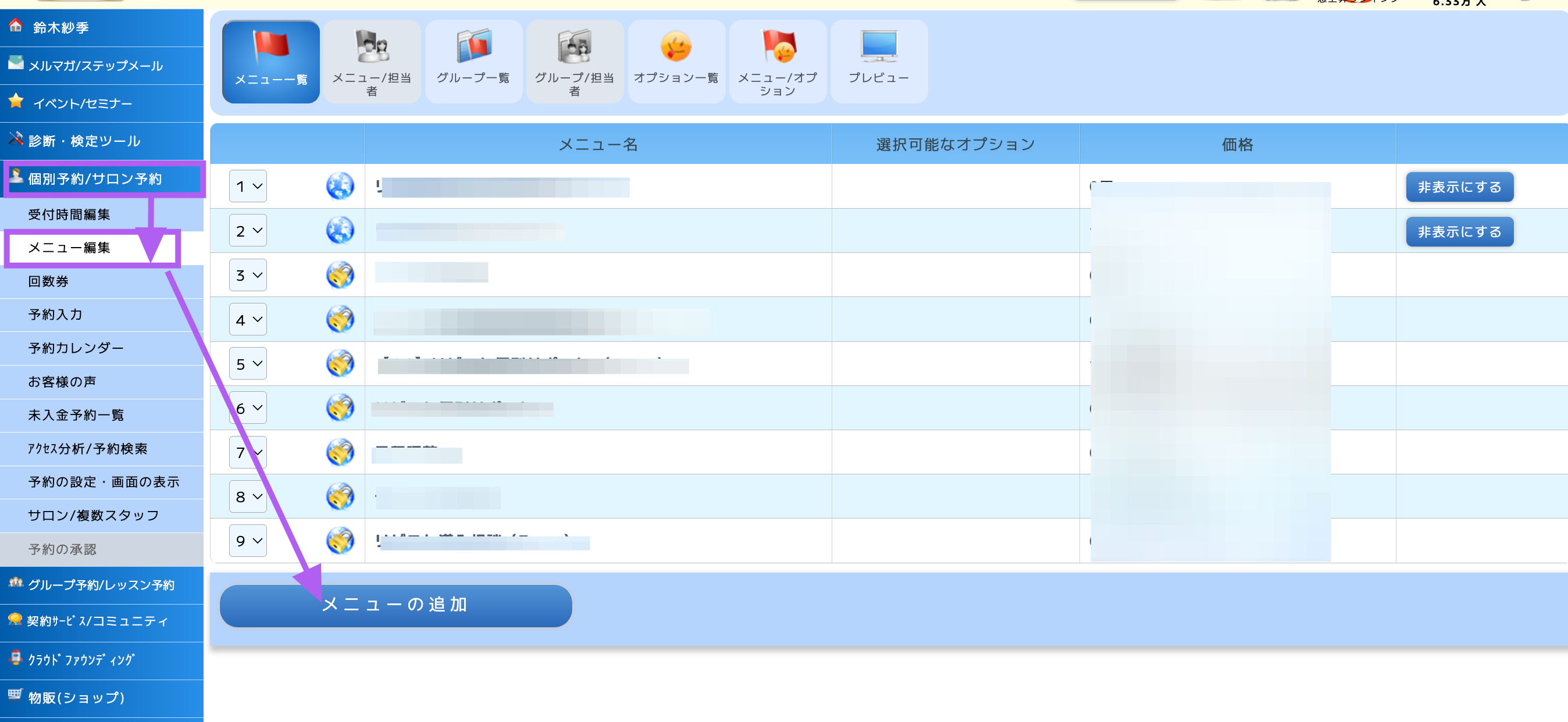The width and height of the screenshot is (1568, 722).
Task: Click the locked globe icon in row 3
Action: point(340,275)
